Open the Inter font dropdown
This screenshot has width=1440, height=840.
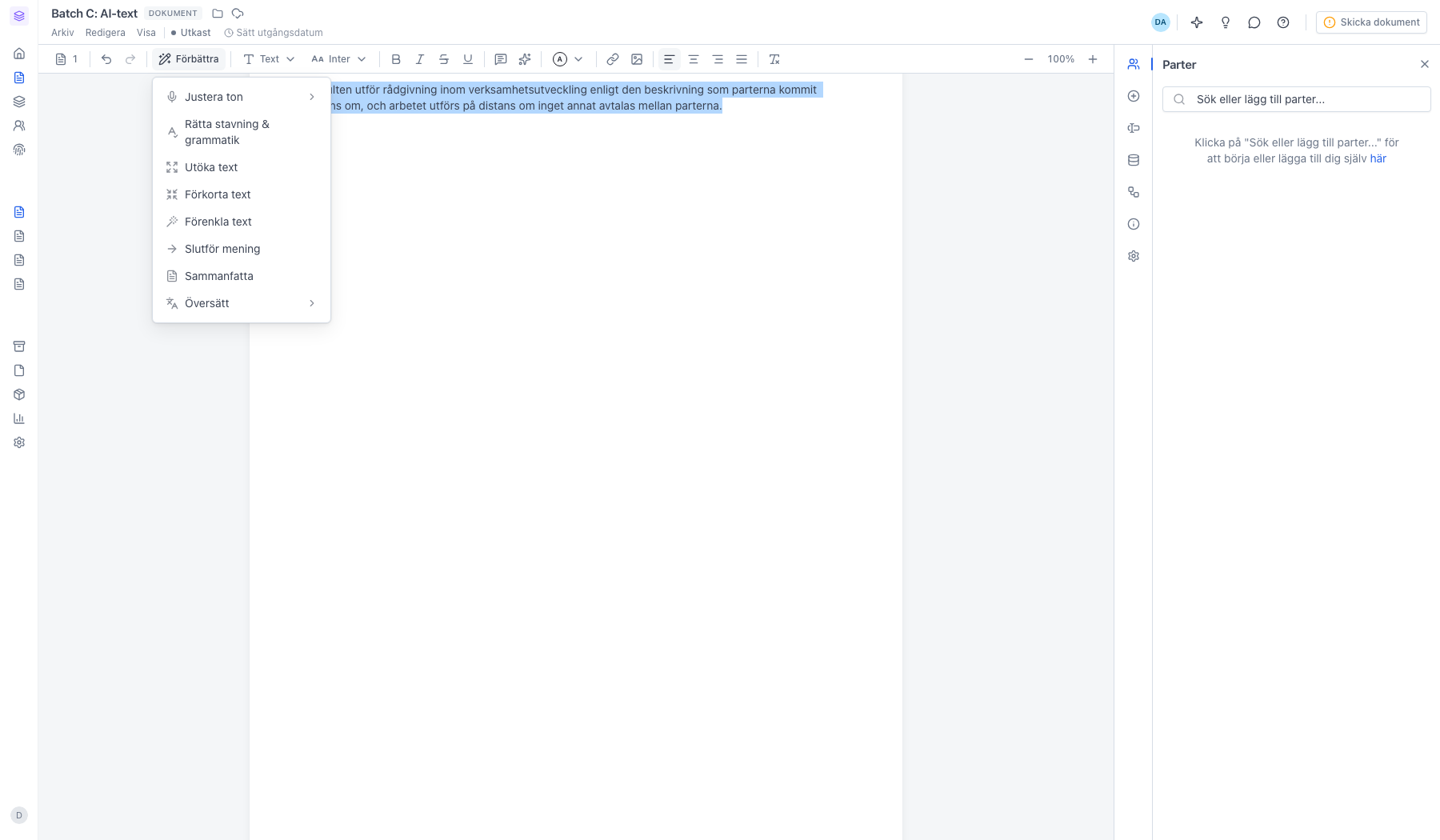click(x=338, y=59)
